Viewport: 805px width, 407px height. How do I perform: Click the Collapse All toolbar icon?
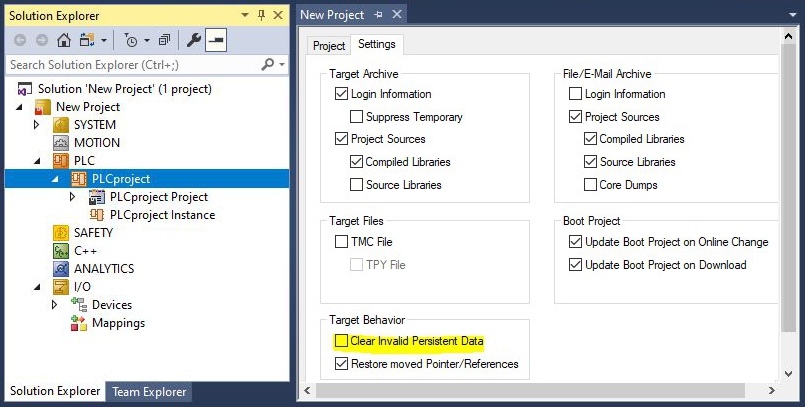[164, 40]
